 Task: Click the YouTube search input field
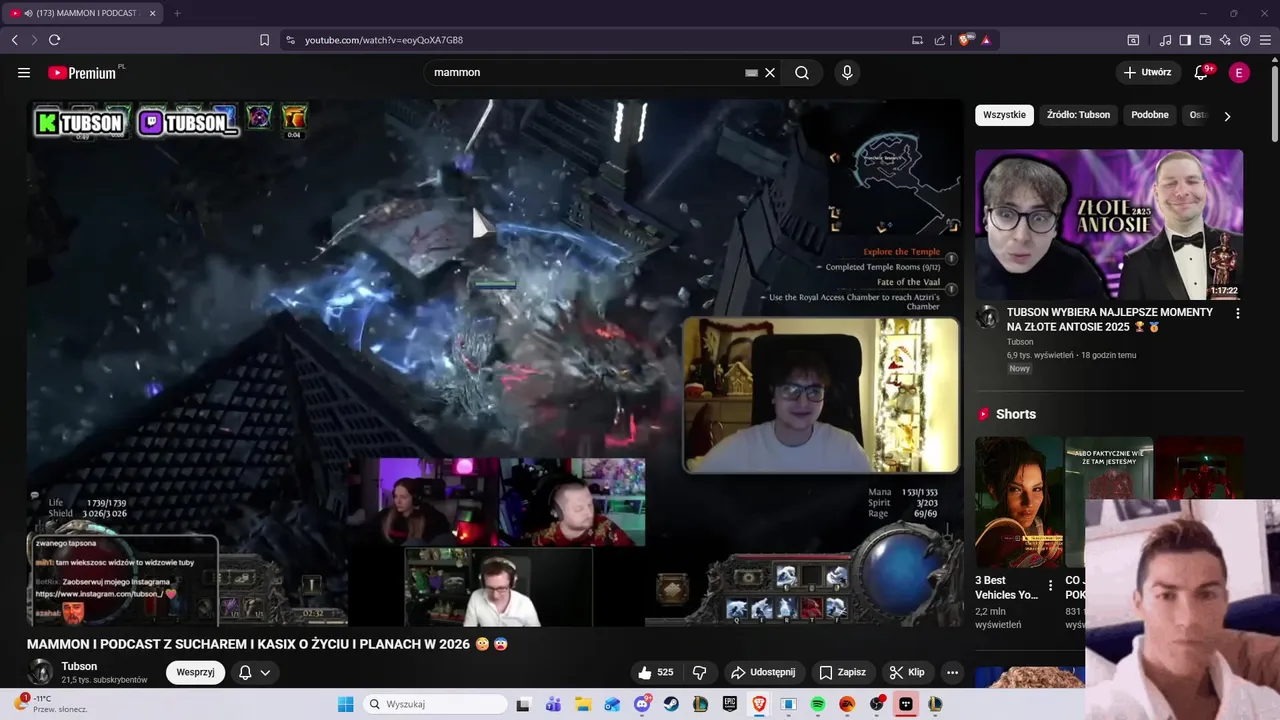pos(585,72)
